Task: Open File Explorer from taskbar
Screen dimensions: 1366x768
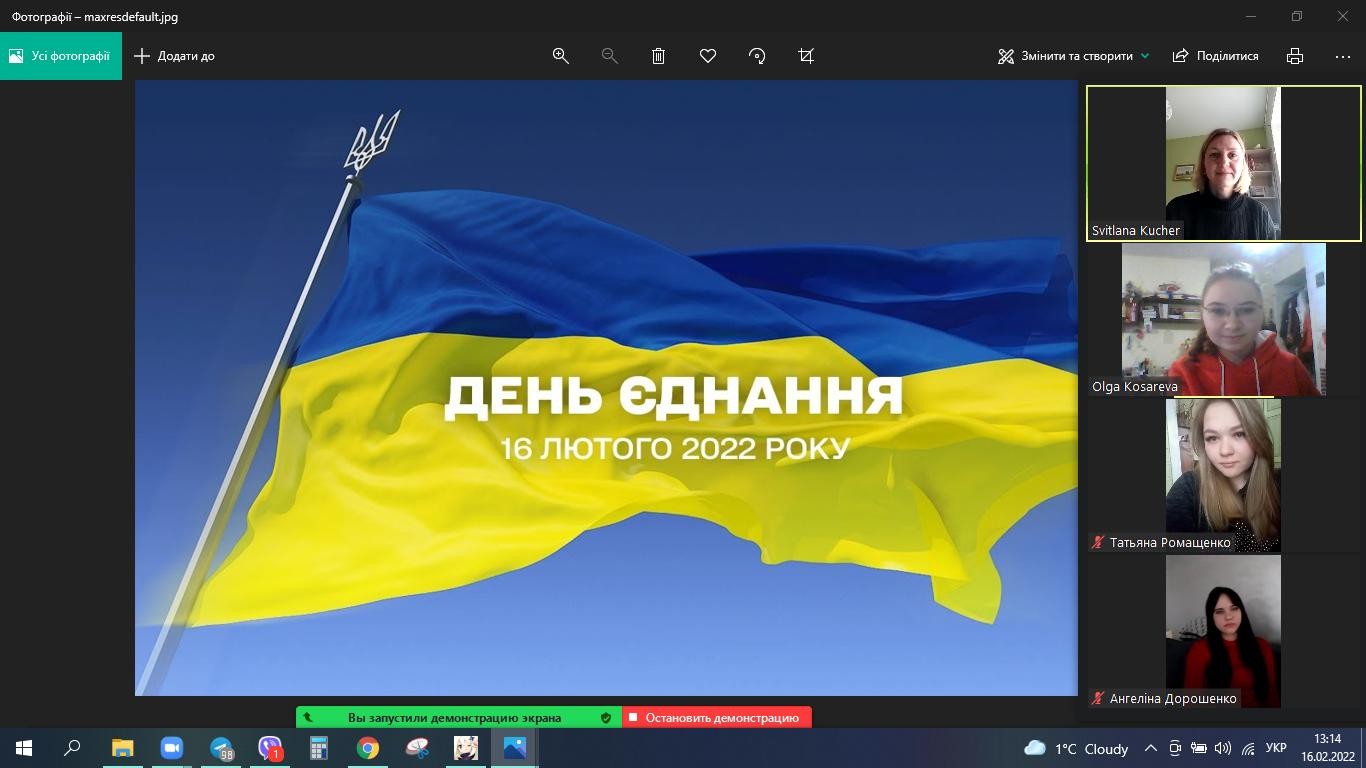Action: pyautogui.click(x=122, y=748)
